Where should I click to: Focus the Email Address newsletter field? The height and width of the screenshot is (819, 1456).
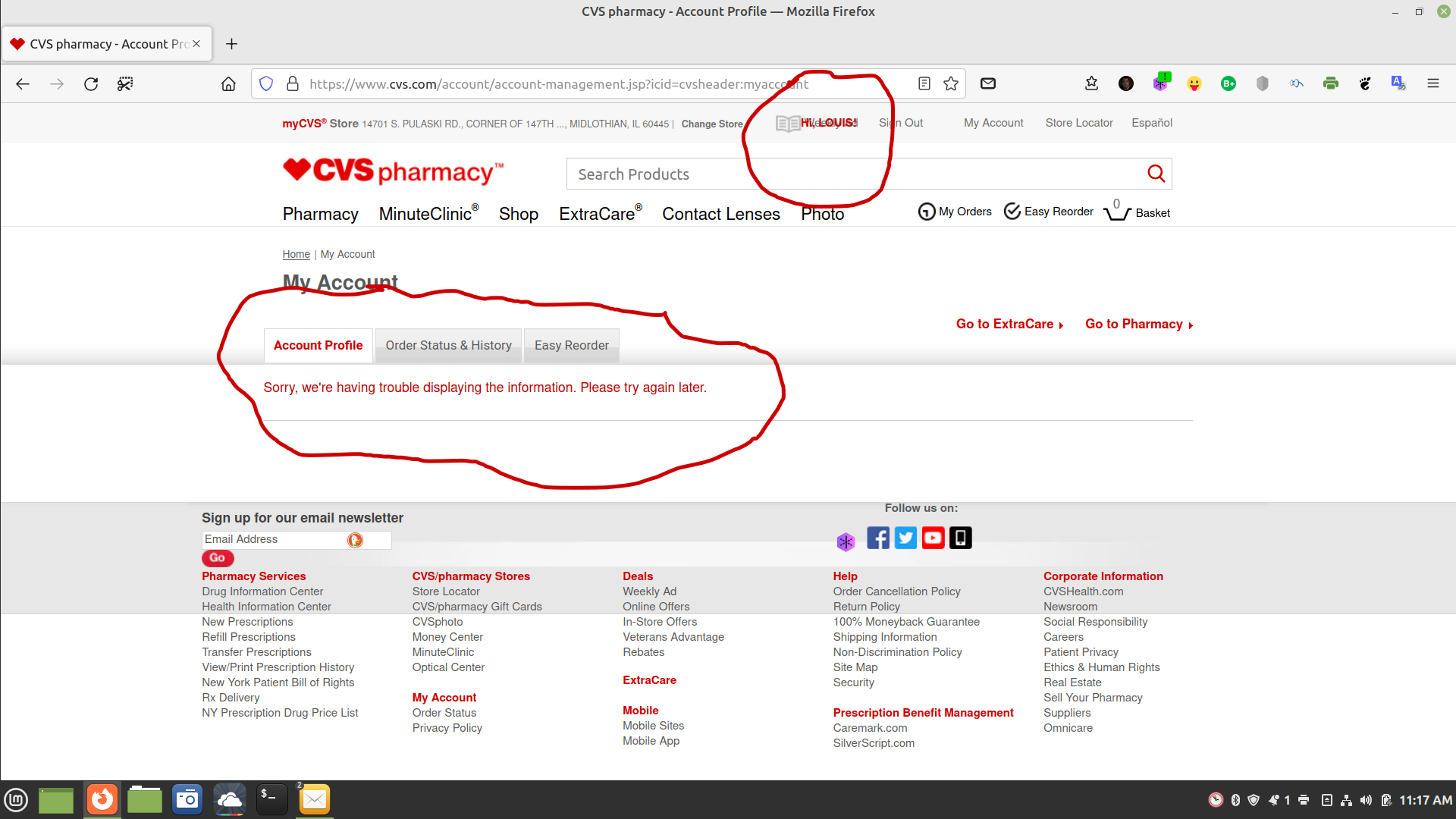tap(297, 539)
